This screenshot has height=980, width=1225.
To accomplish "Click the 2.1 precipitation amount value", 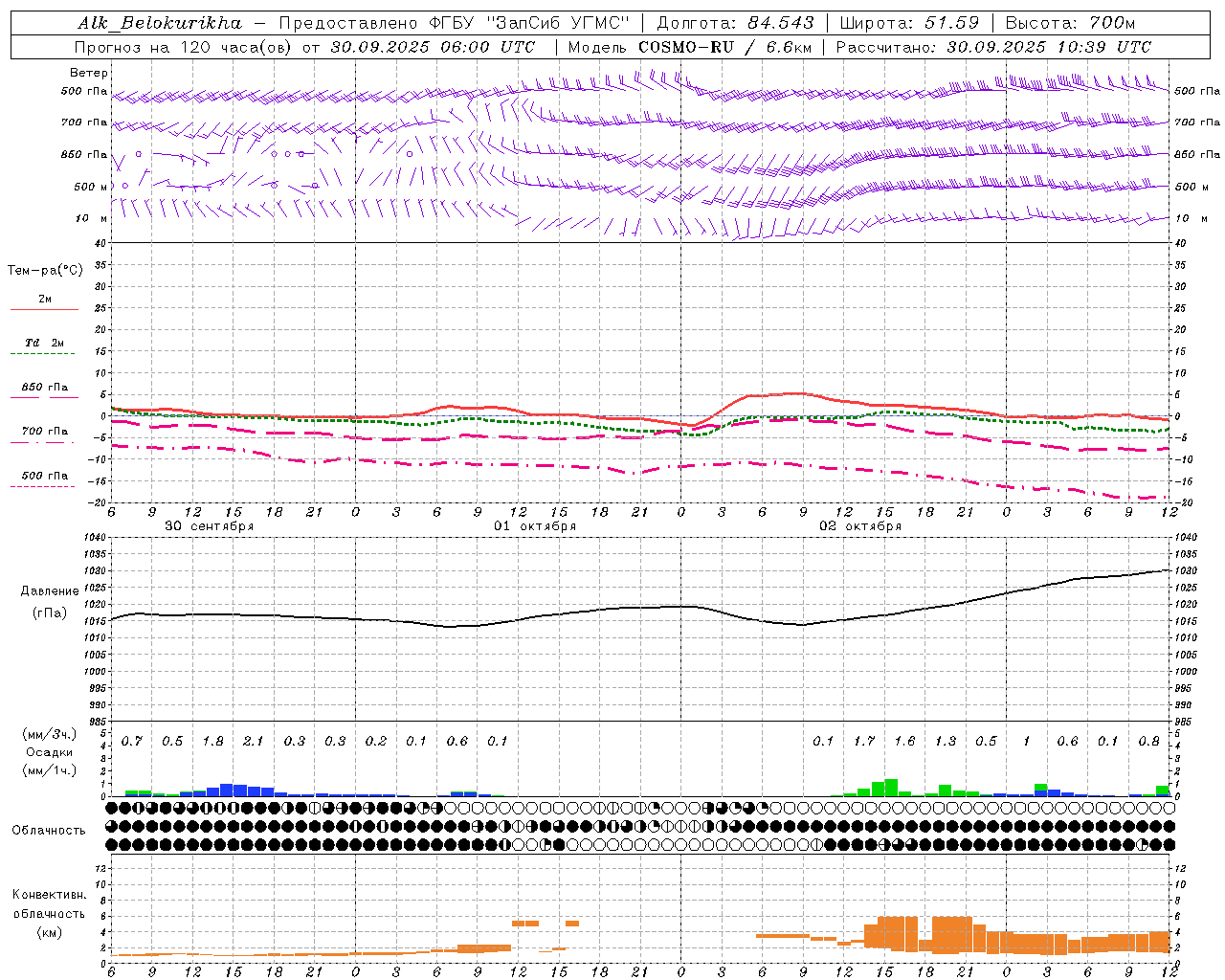I will pyautogui.click(x=254, y=741).
